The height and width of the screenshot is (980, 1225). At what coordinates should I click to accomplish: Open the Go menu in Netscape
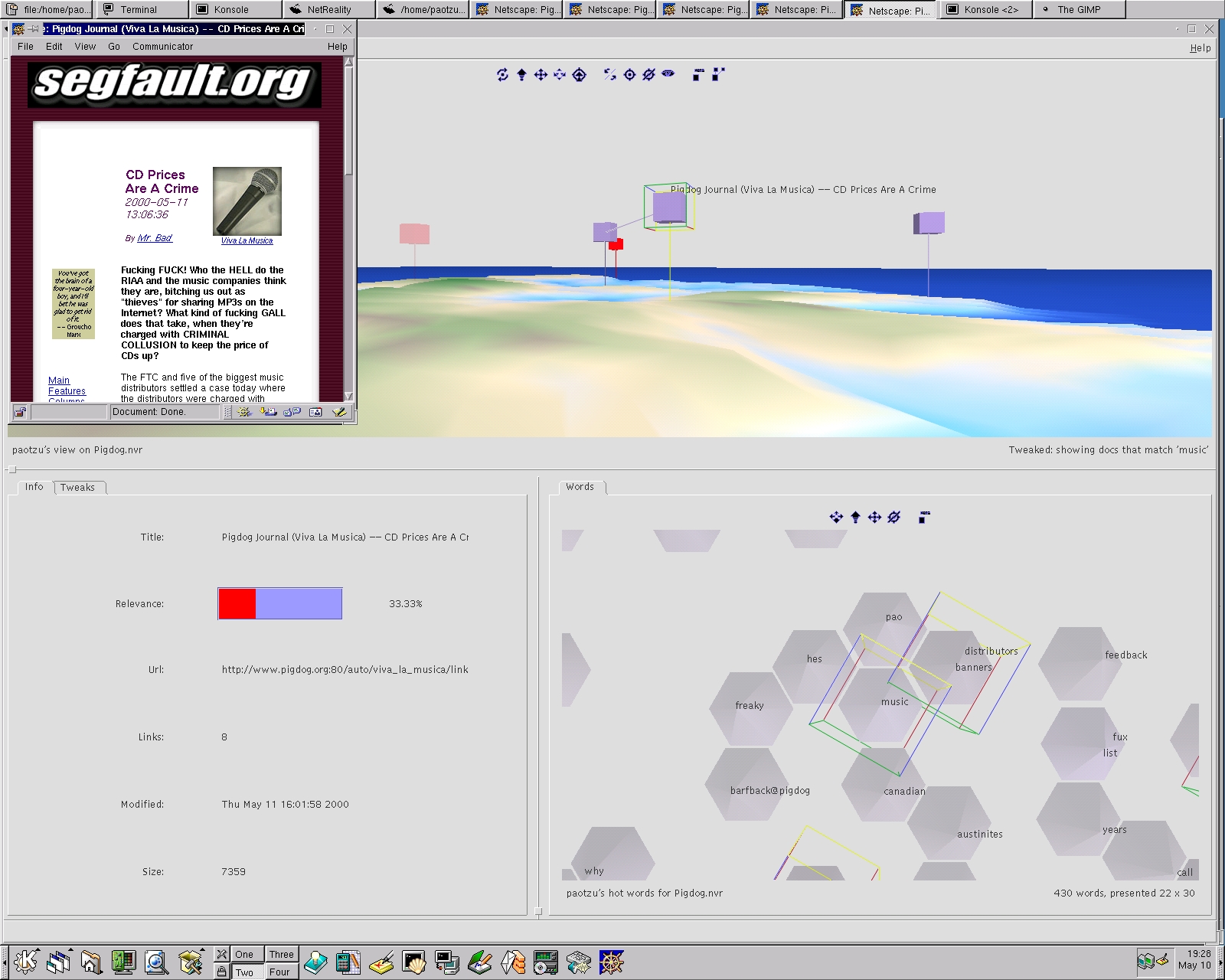click(114, 47)
